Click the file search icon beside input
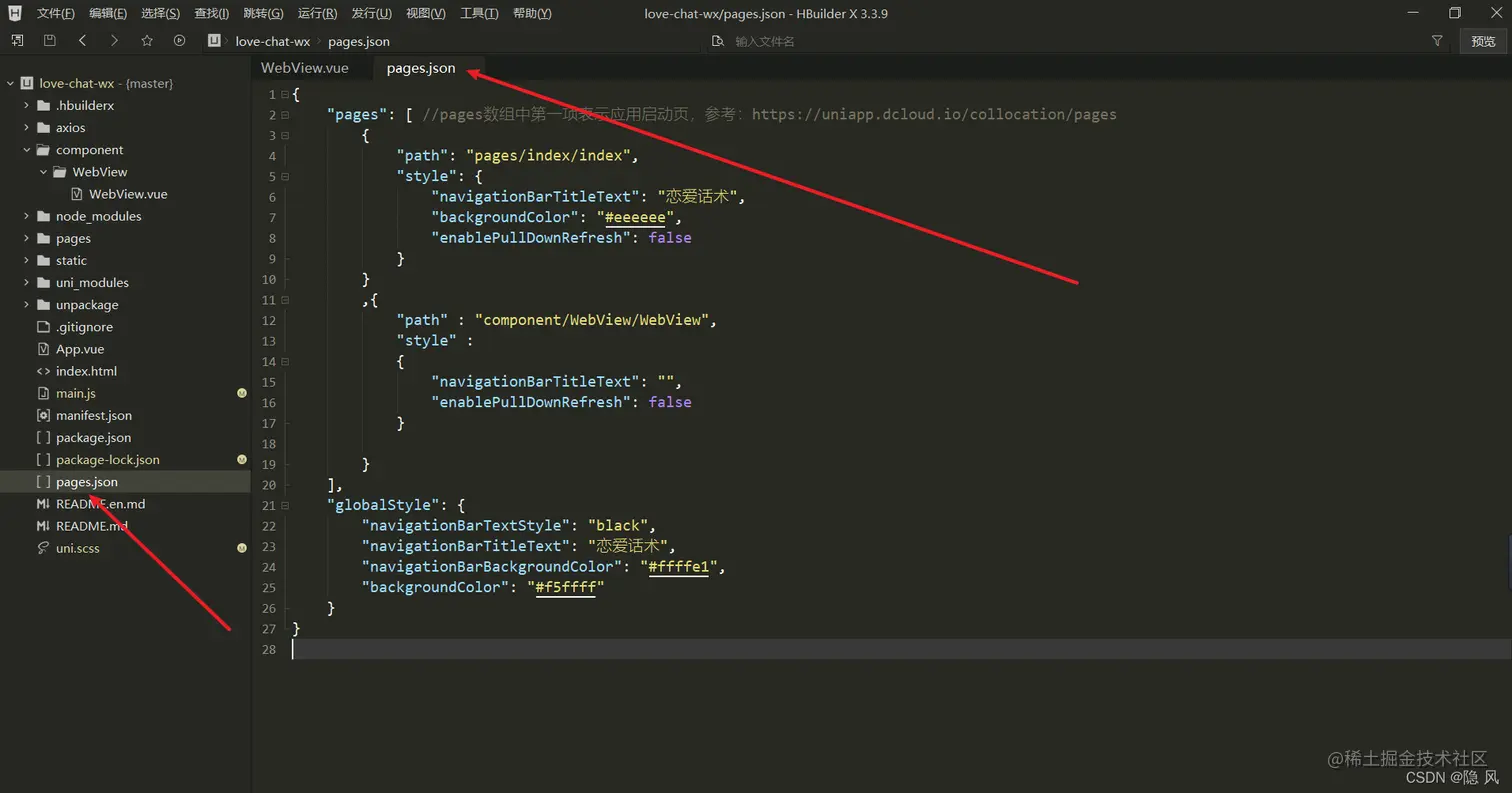This screenshot has width=1512, height=793. pos(717,41)
